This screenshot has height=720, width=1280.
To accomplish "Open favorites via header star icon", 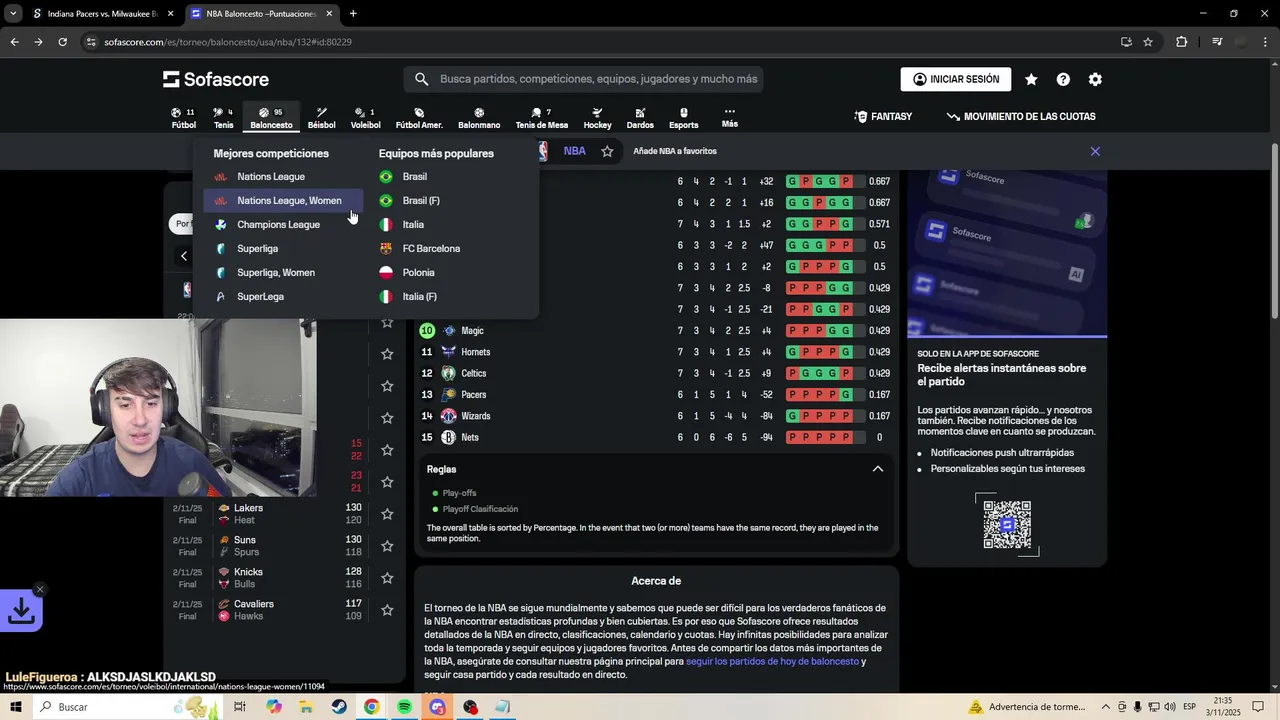I will pos(1031,79).
